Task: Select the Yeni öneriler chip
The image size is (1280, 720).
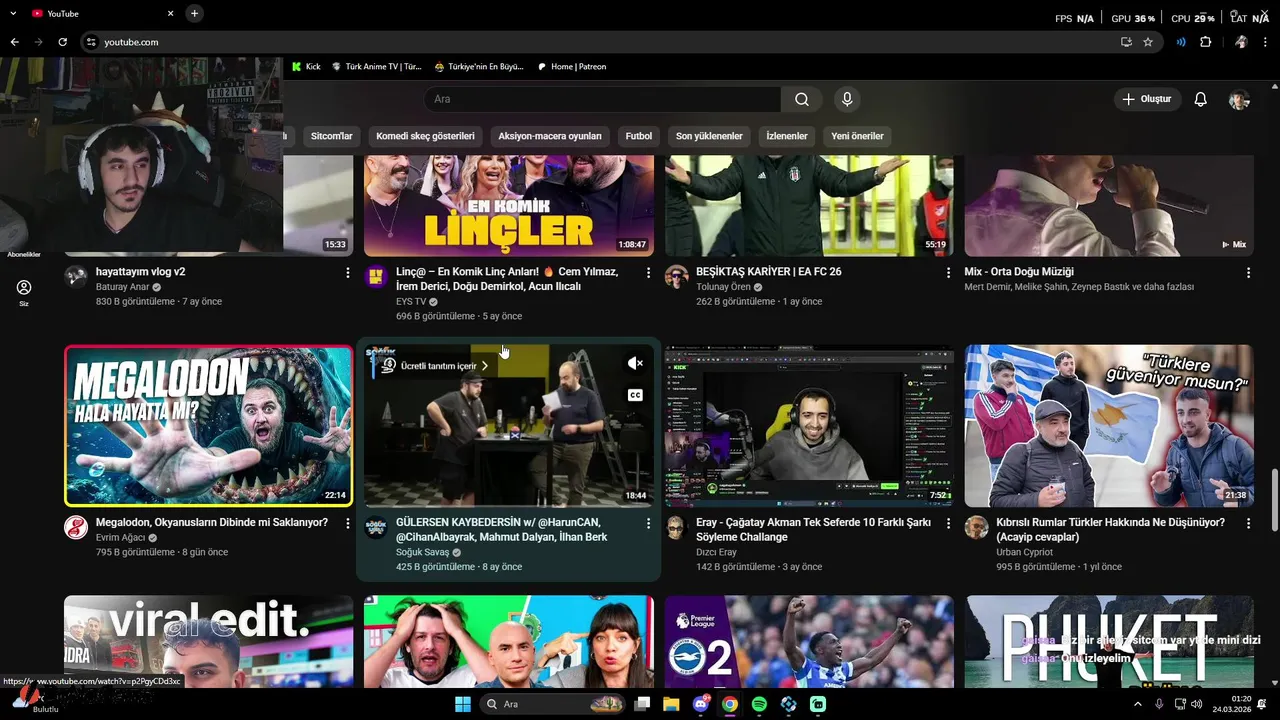Action: point(857,136)
